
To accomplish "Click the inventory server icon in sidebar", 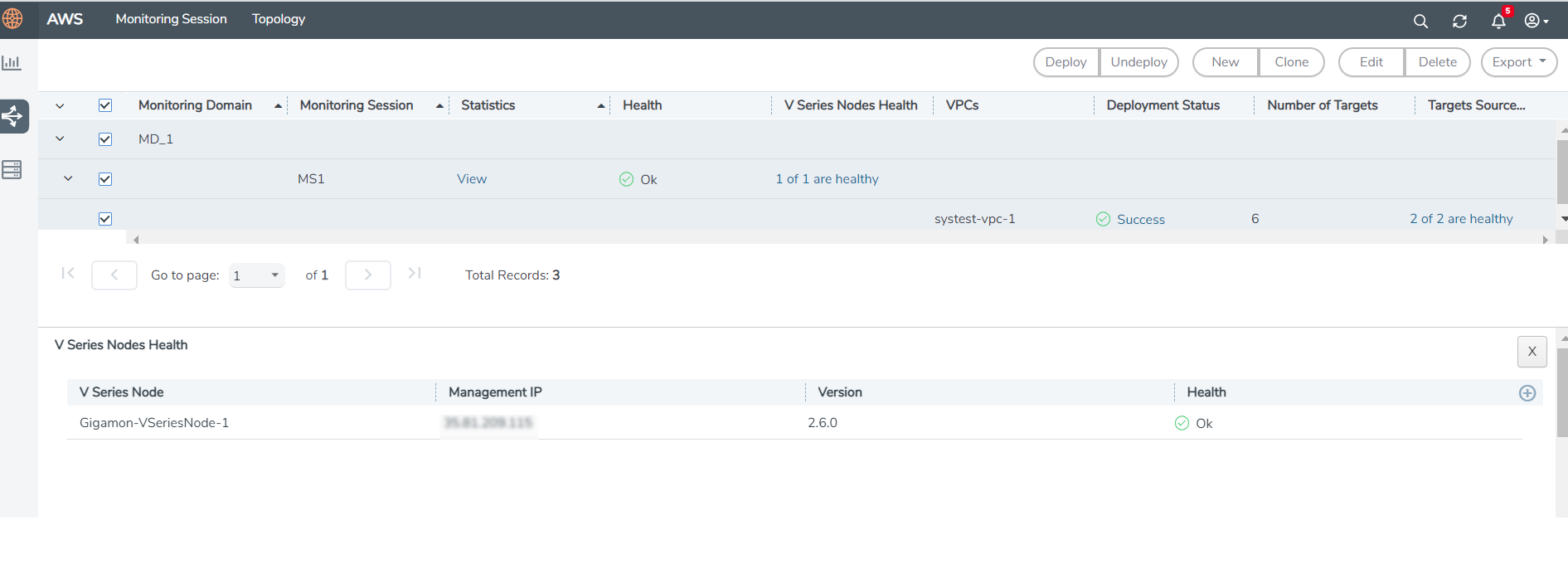I will click(12, 170).
